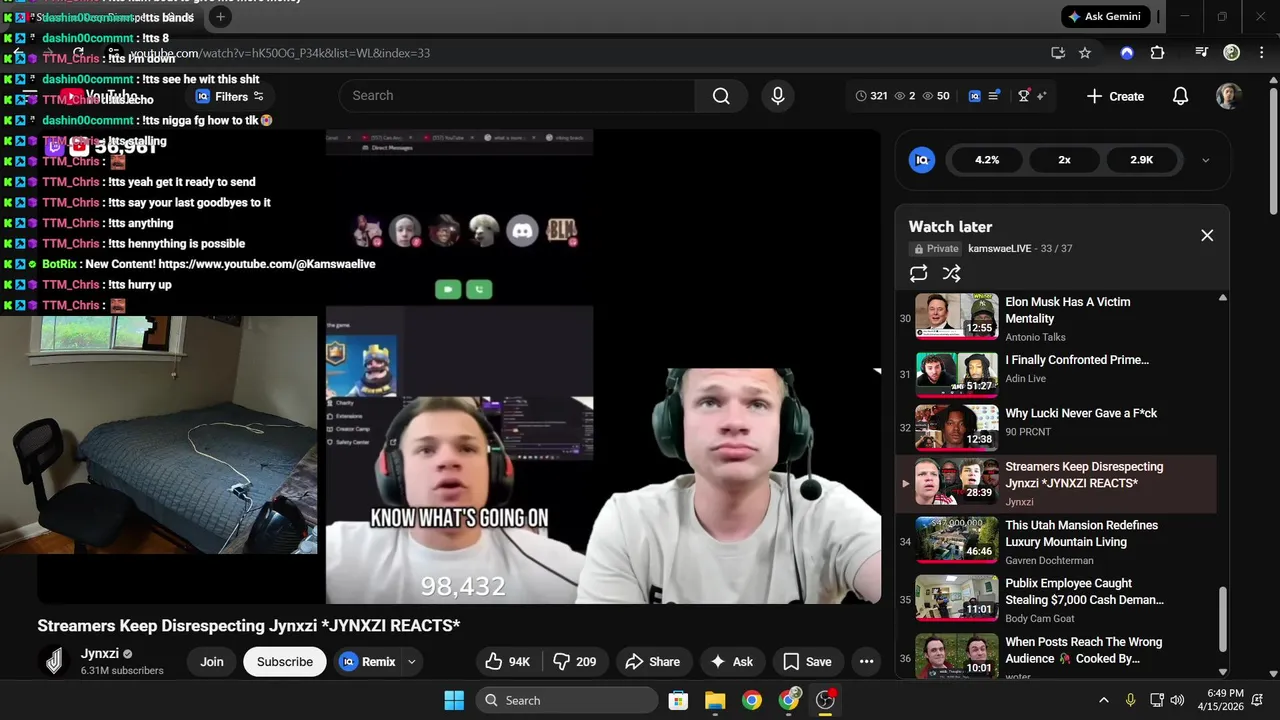Open the YouTube account avatar menu
The height and width of the screenshot is (720, 1280).
coord(1228,96)
